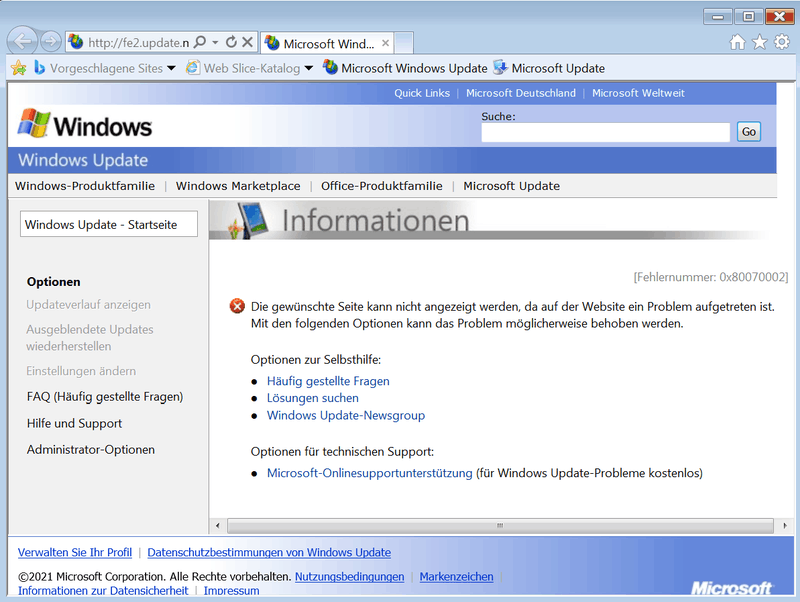The width and height of the screenshot is (800, 602).
Task: Click horizontal scrollbar right arrow
Action: click(x=785, y=525)
